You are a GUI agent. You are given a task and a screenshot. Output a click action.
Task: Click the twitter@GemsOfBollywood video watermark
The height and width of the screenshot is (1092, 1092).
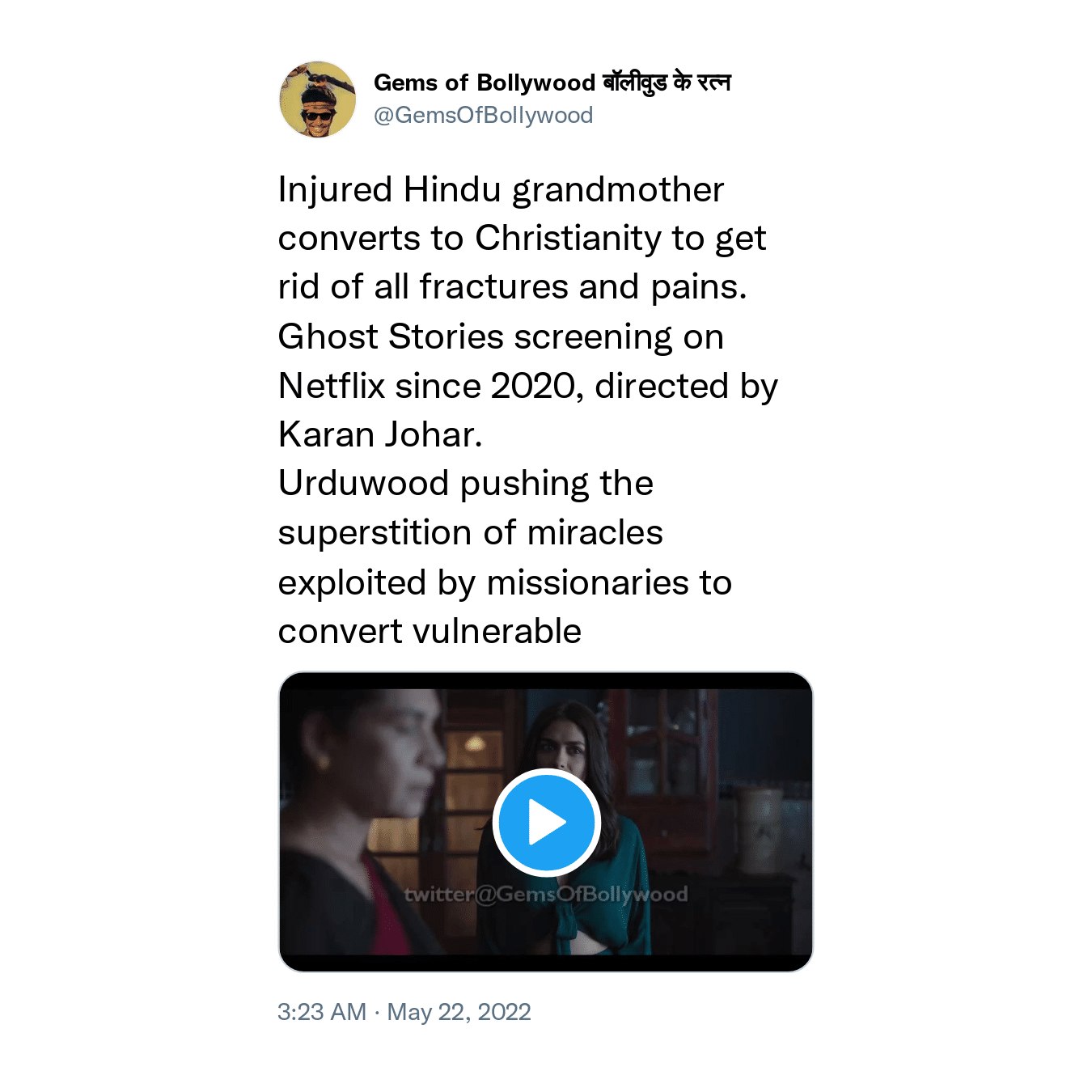pyautogui.click(x=546, y=895)
